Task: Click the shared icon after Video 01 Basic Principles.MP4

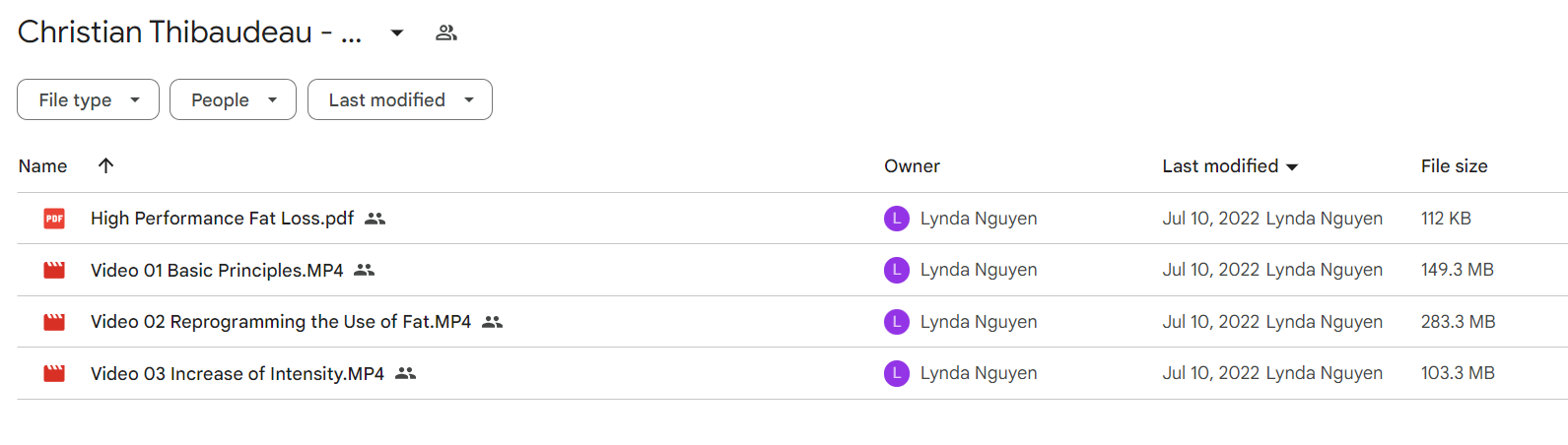Action: (x=365, y=270)
